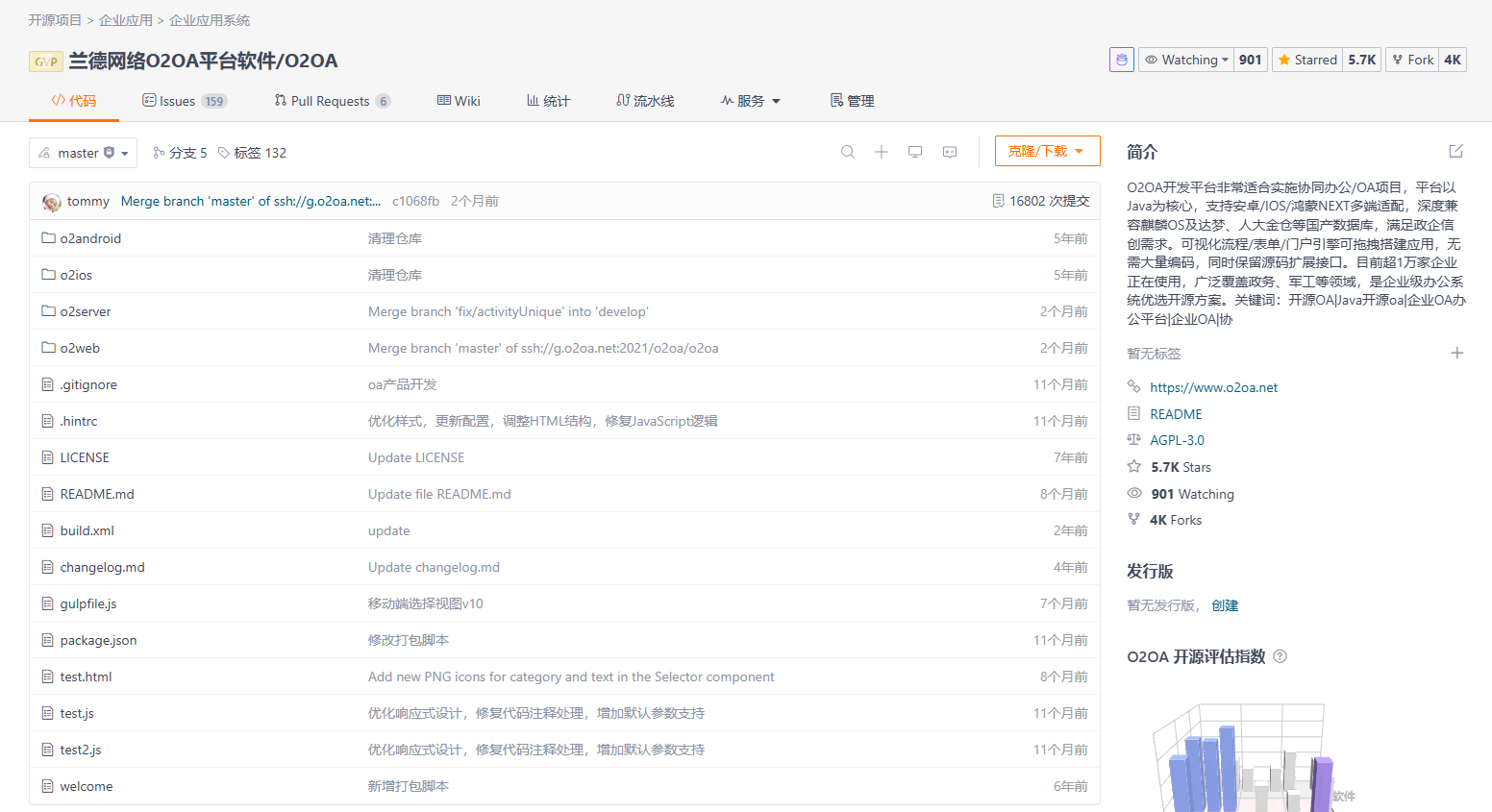
Task: Click the search icon in repository toolbar
Action: coord(847,152)
